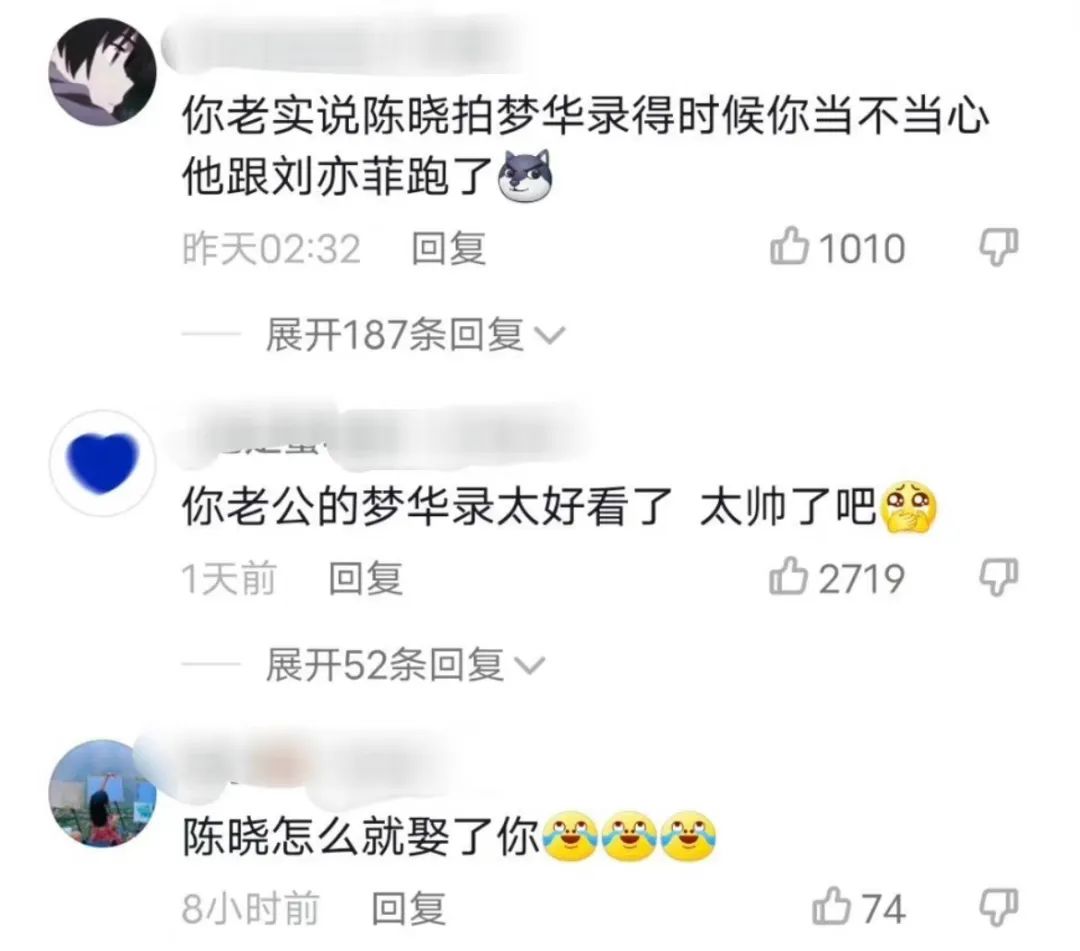Open the blue heart avatar profile
The width and height of the screenshot is (1080, 951).
point(103,463)
